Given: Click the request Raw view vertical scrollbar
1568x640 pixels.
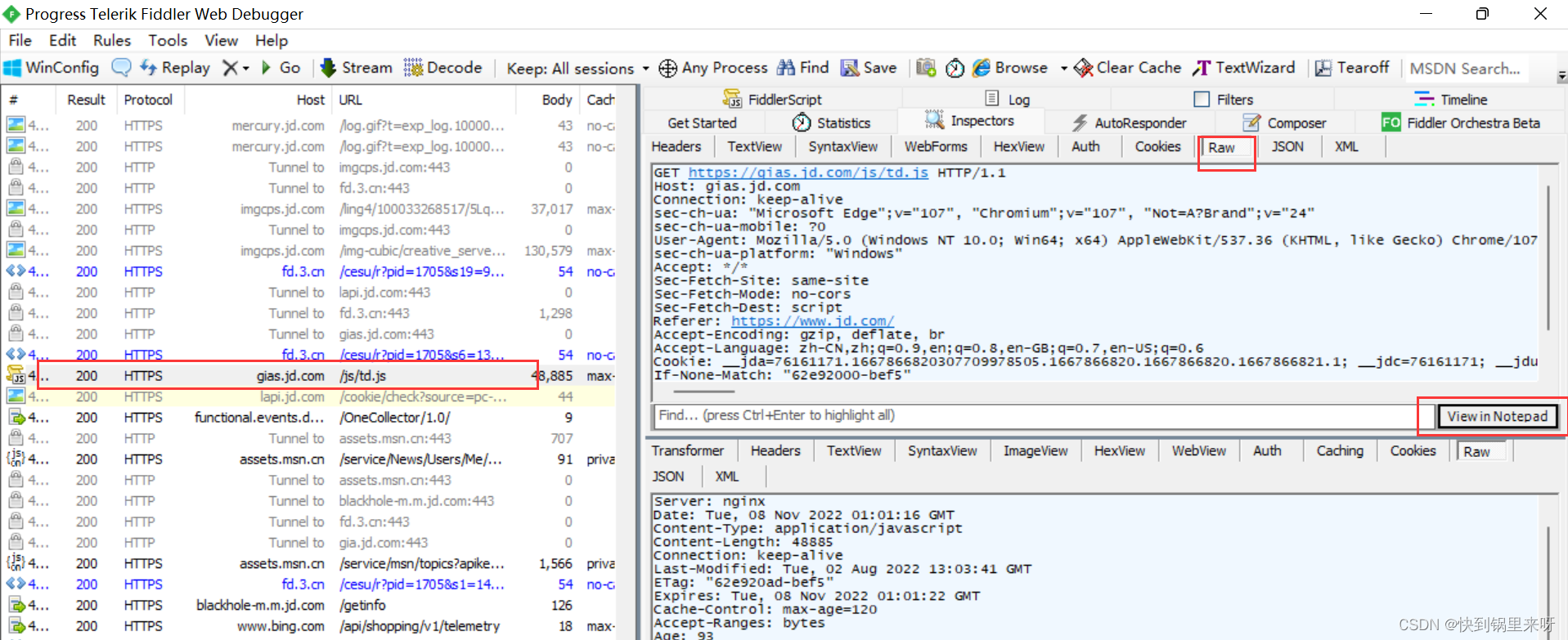Looking at the screenshot, I should [1548, 257].
